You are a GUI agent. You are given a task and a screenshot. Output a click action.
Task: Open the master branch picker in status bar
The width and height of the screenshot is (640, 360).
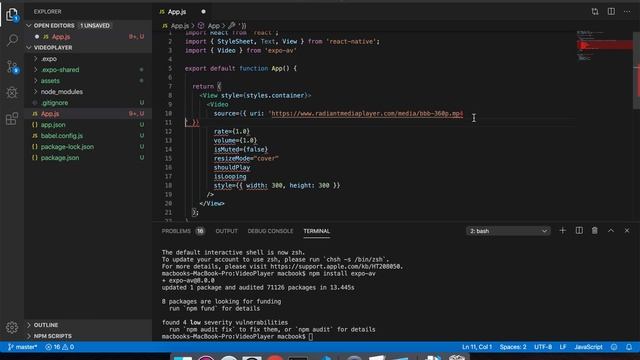pyautogui.click(x=22, y=347)
